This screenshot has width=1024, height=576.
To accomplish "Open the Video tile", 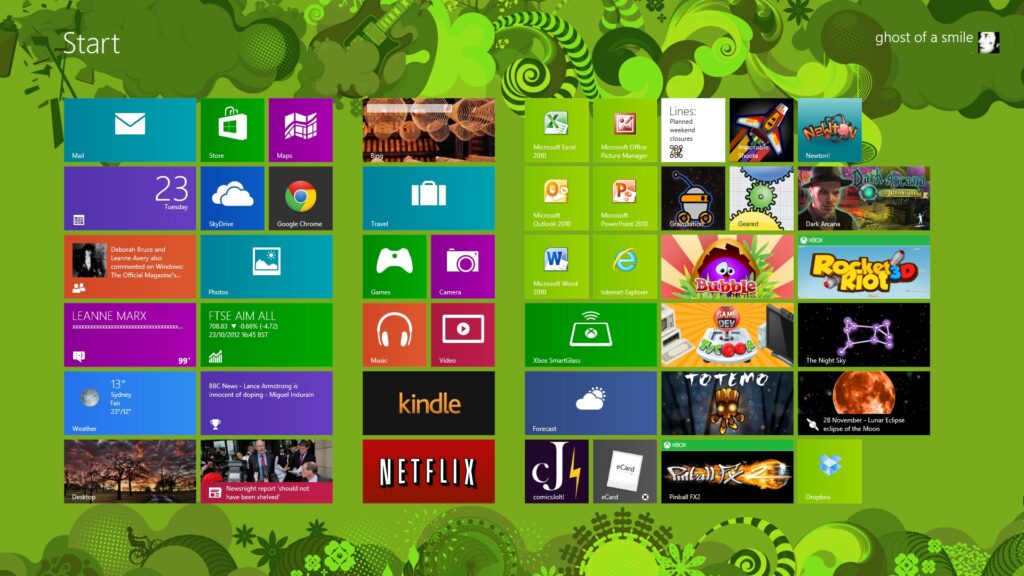I will pos(462,334).
